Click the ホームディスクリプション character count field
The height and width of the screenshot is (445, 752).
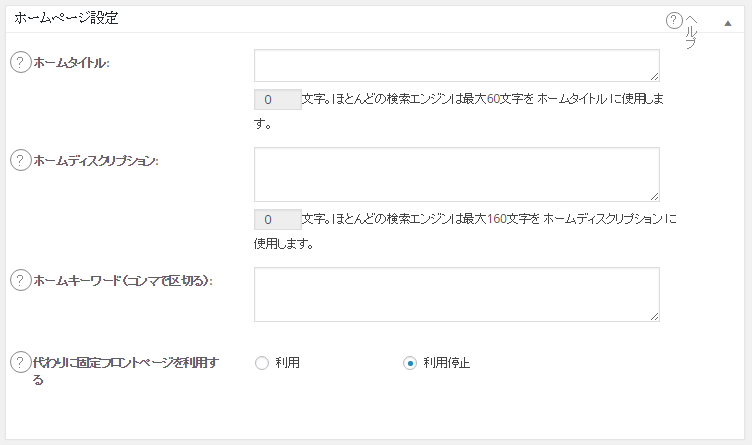[x=278, y=219]
